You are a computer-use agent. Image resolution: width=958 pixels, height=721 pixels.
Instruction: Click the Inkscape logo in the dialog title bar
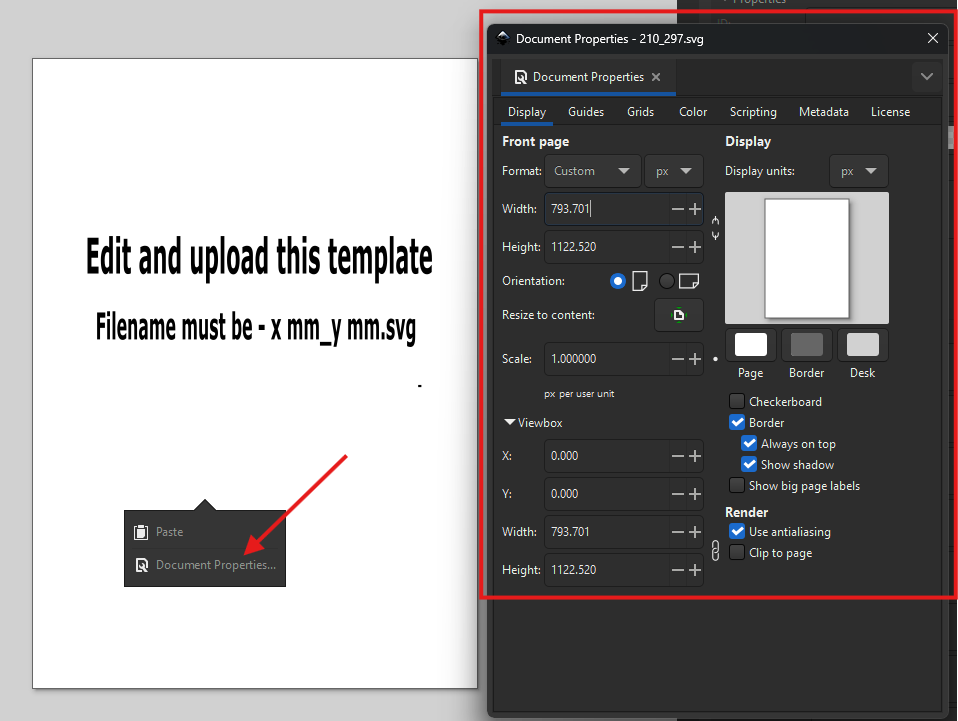[x=502, y=38]
